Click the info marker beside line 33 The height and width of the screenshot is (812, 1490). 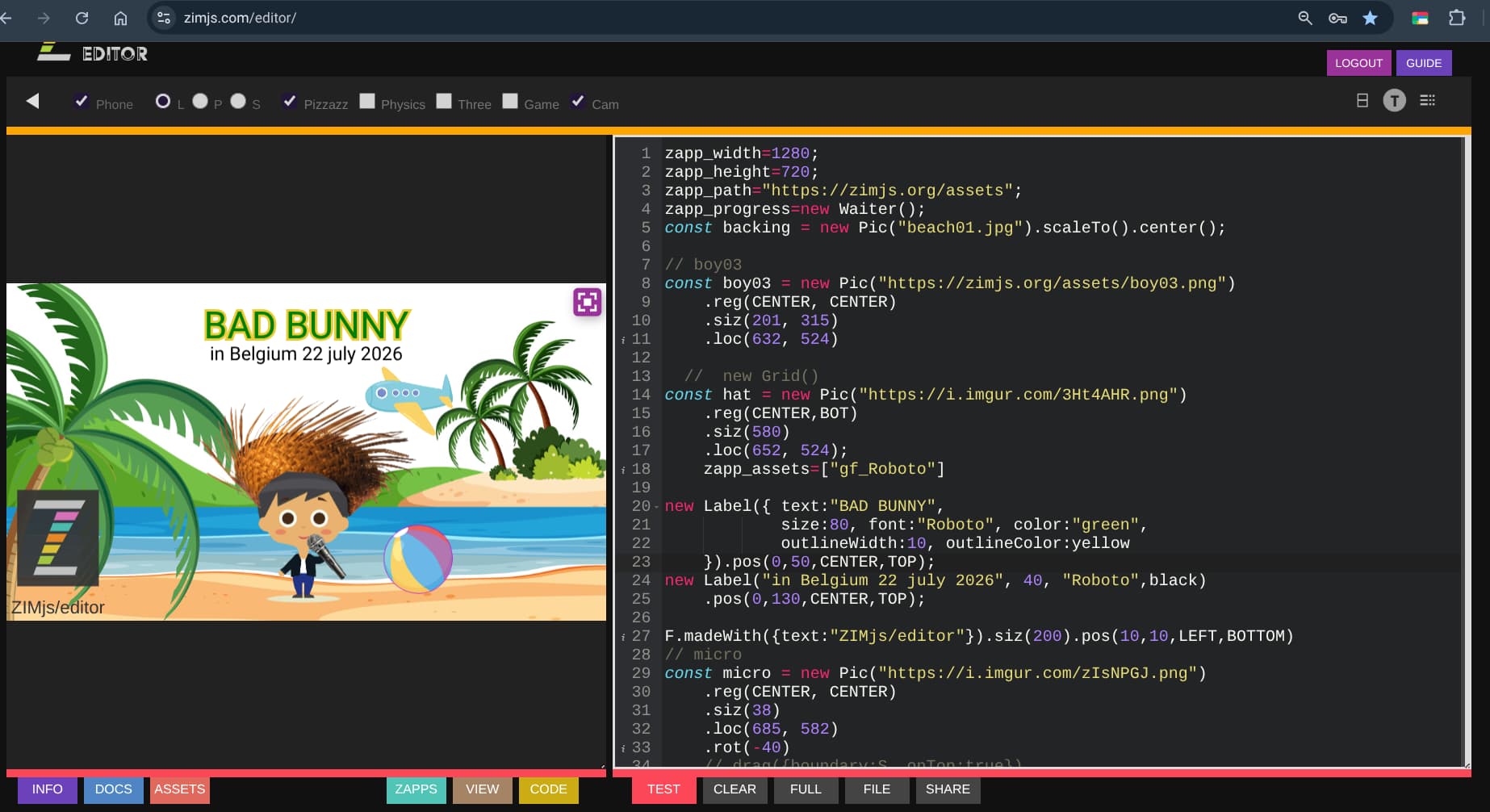[623, 748]
